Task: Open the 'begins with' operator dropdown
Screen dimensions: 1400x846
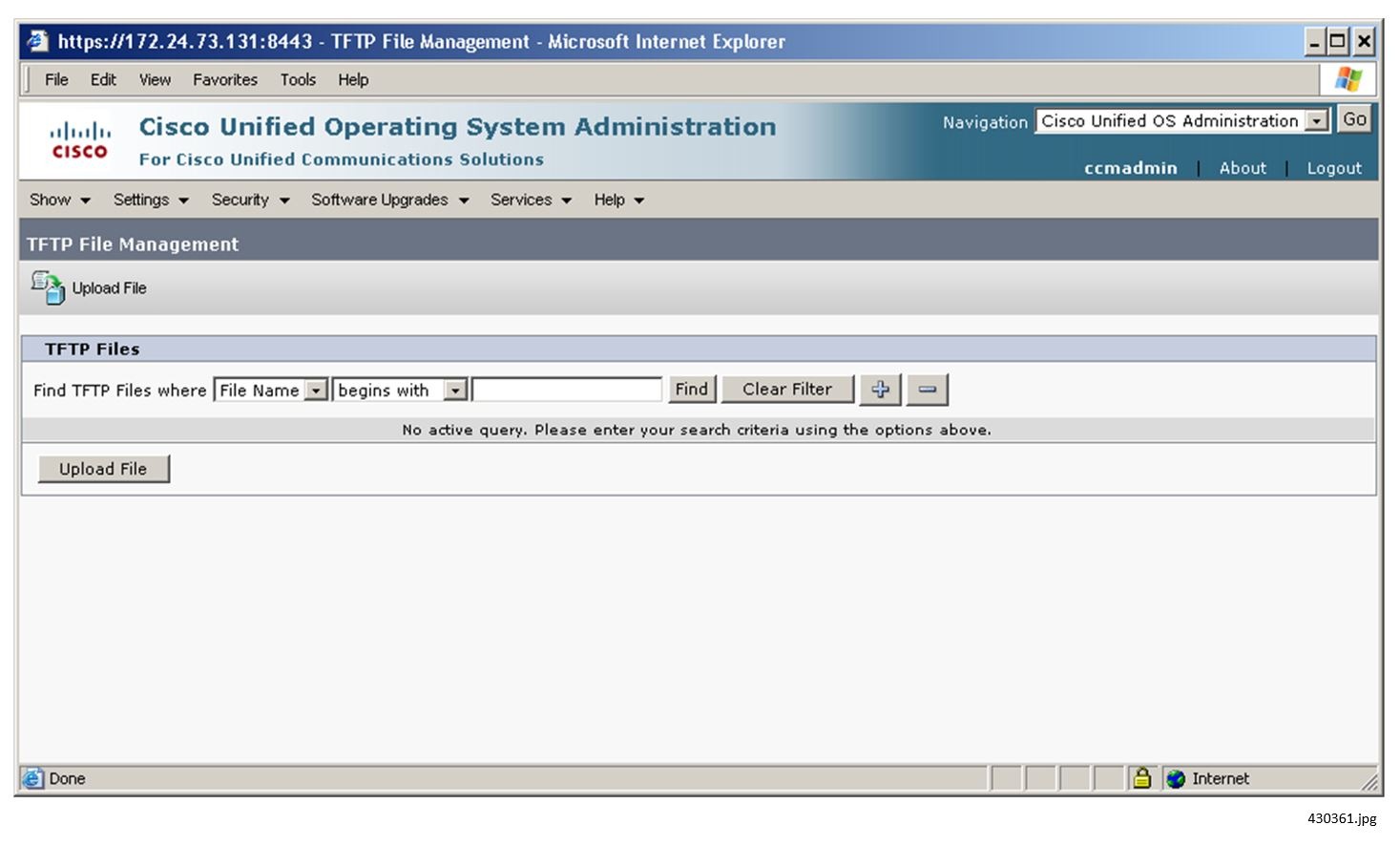Action: [456, 391]
